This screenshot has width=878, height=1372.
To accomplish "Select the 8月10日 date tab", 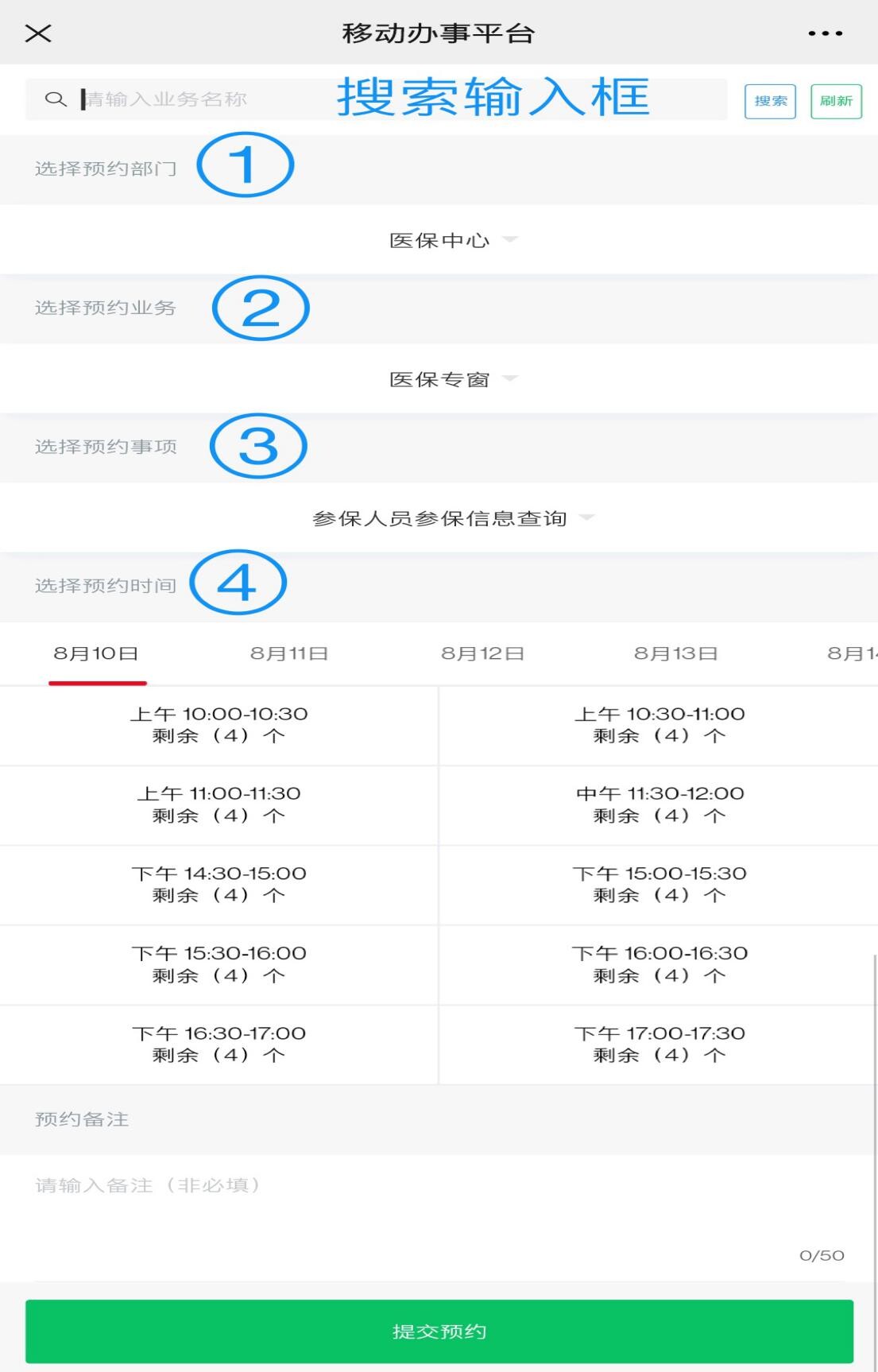I will [x=96, y=653].
